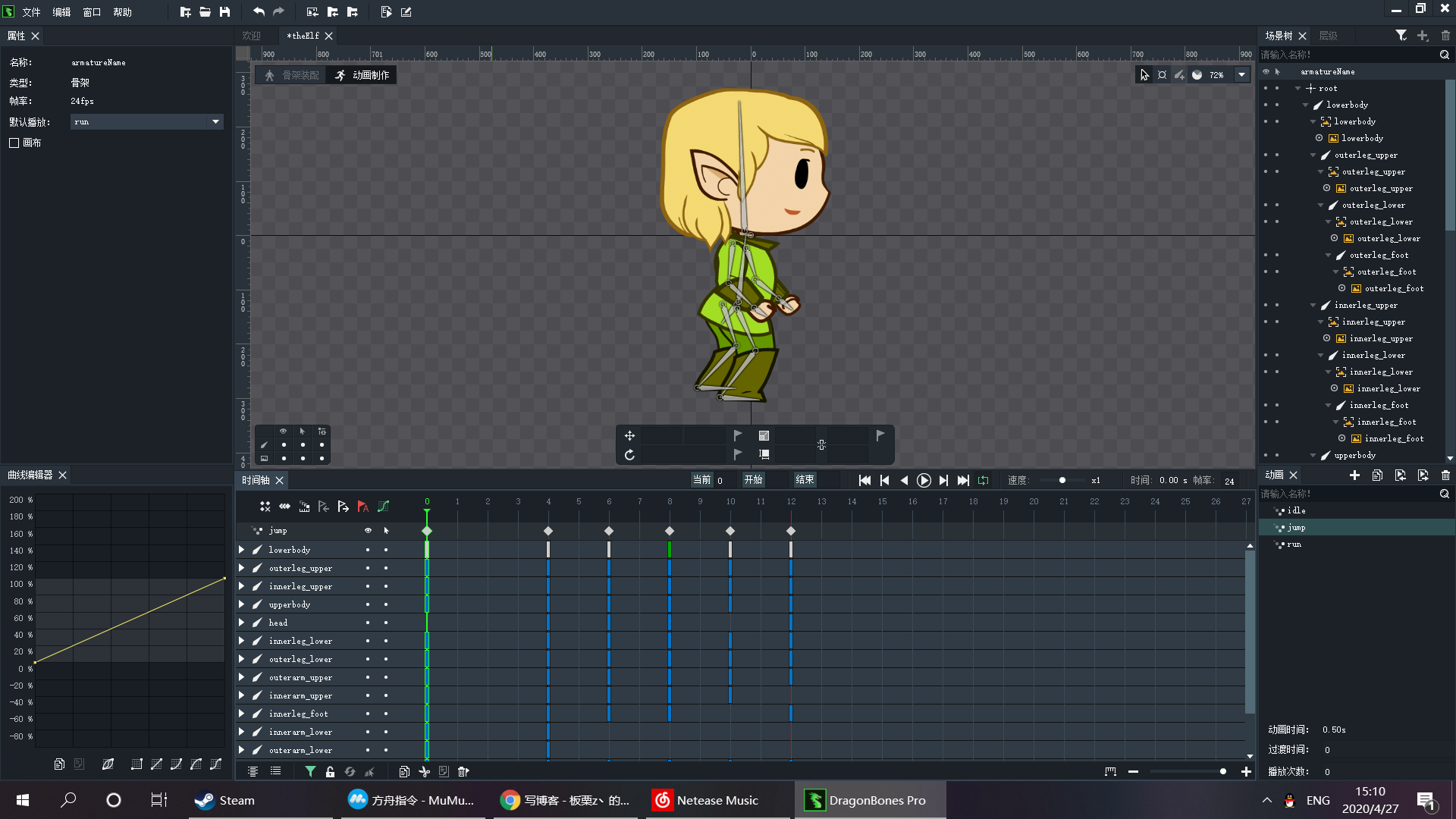Click the undo arrow icon

coord(259,12)
